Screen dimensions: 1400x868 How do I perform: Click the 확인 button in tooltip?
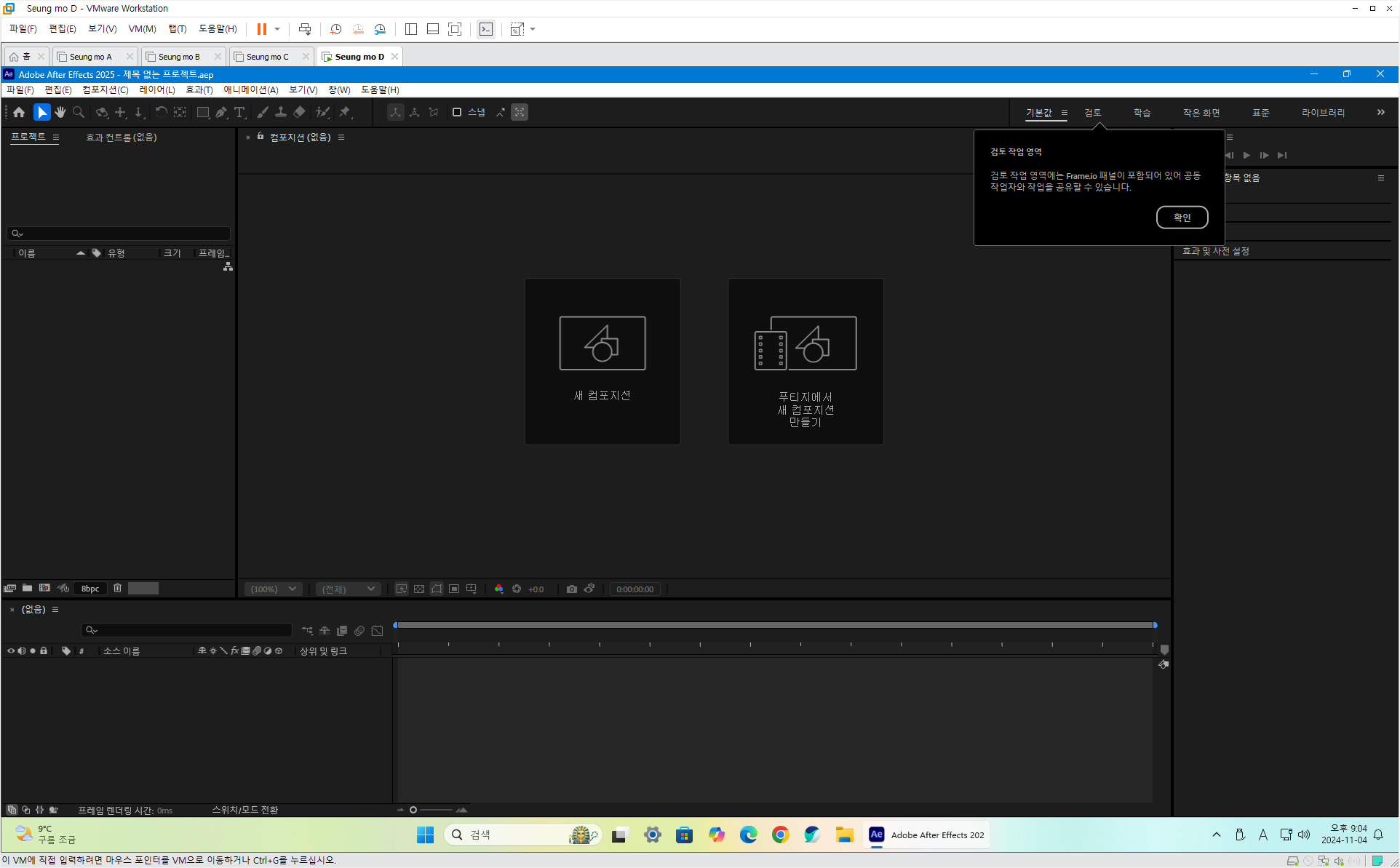point(1182,217)
